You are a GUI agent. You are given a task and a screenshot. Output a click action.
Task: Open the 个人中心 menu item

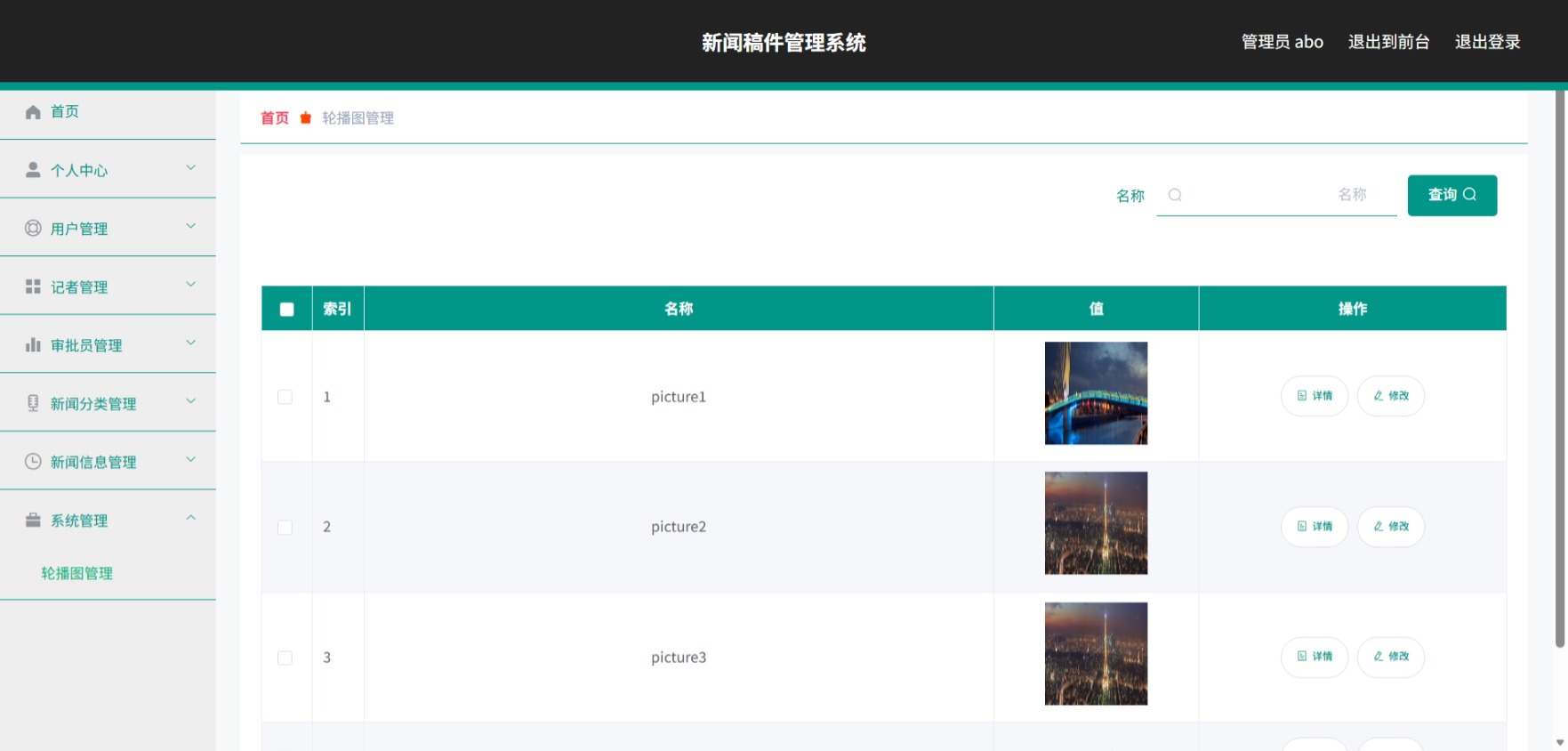pyautogui.click(x=108, y=170)
